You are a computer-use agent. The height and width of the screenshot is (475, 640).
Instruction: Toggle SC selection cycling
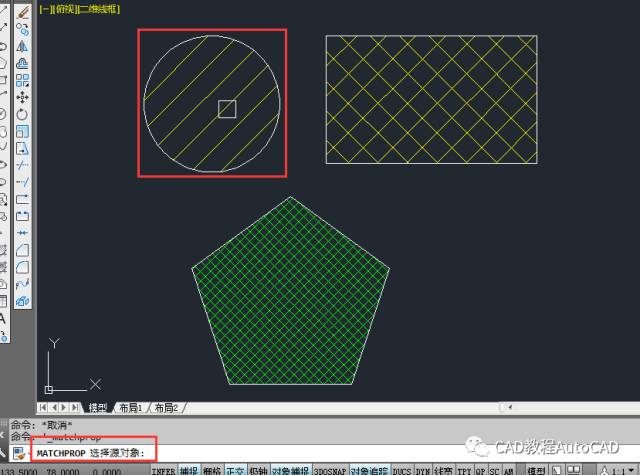pyautogui.click(x=494, y=471)
